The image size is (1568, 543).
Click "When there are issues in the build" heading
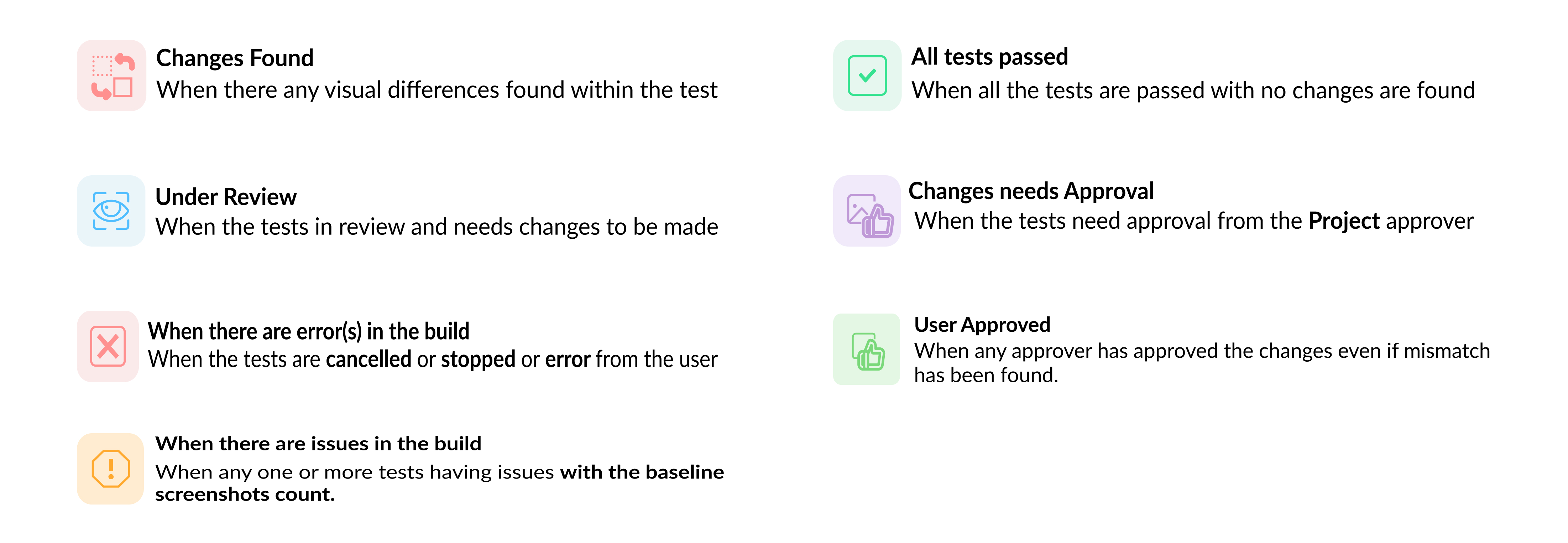tap(318, 444)
